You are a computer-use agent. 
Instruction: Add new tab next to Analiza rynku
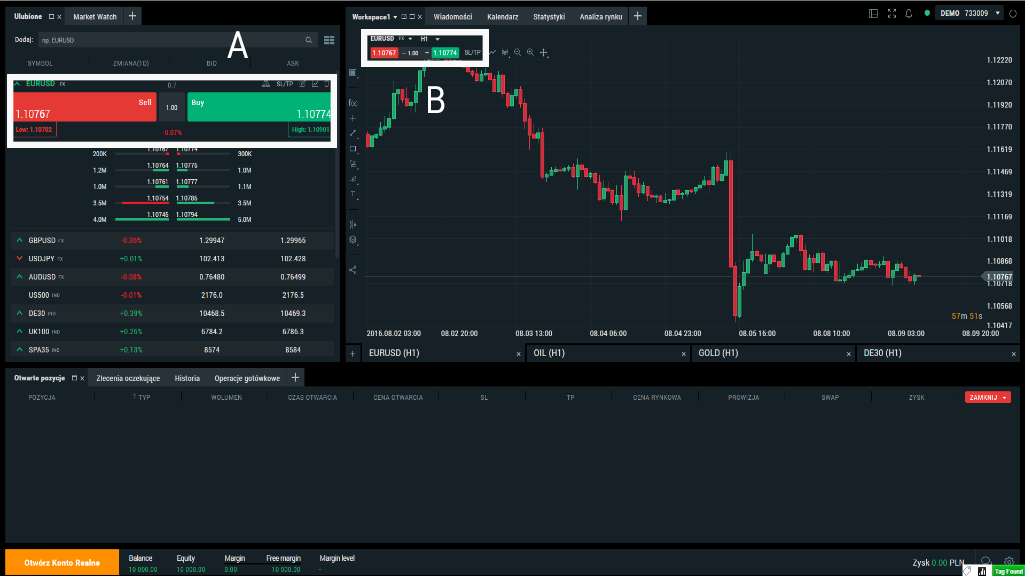pos(637,16)
